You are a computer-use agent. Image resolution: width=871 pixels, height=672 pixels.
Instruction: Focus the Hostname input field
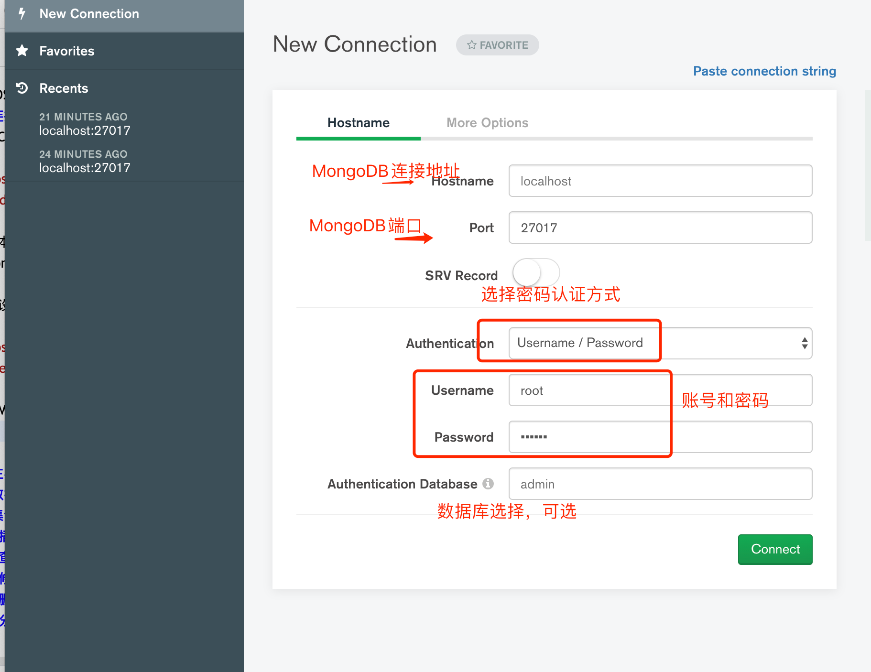pos(660,181)
